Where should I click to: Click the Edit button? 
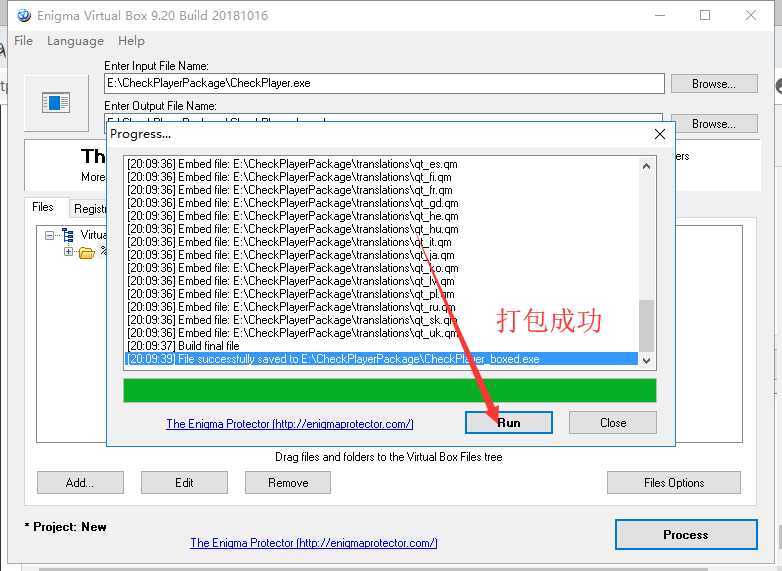point(184,483)
